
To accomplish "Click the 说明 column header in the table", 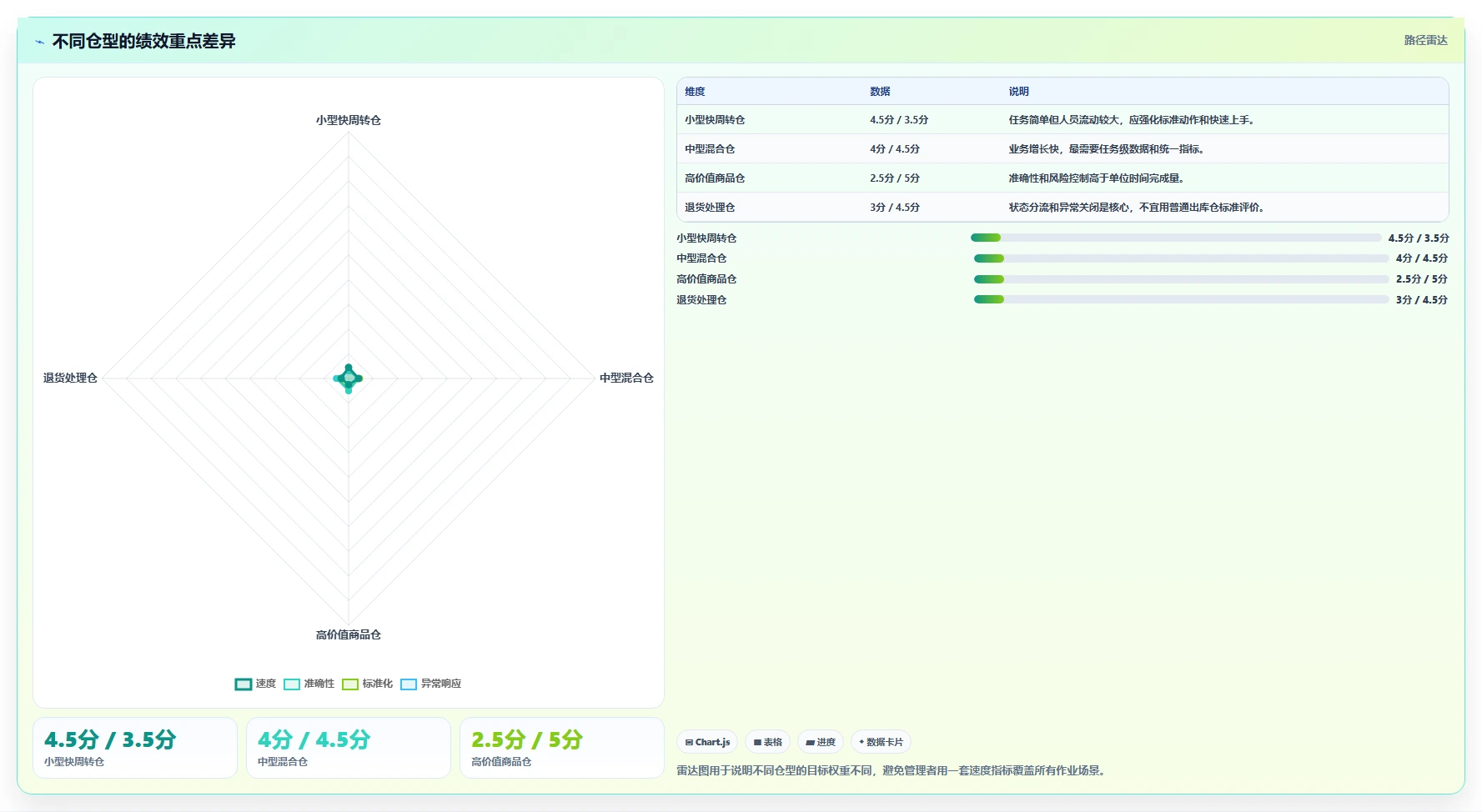I will [x=1018, y=92].
